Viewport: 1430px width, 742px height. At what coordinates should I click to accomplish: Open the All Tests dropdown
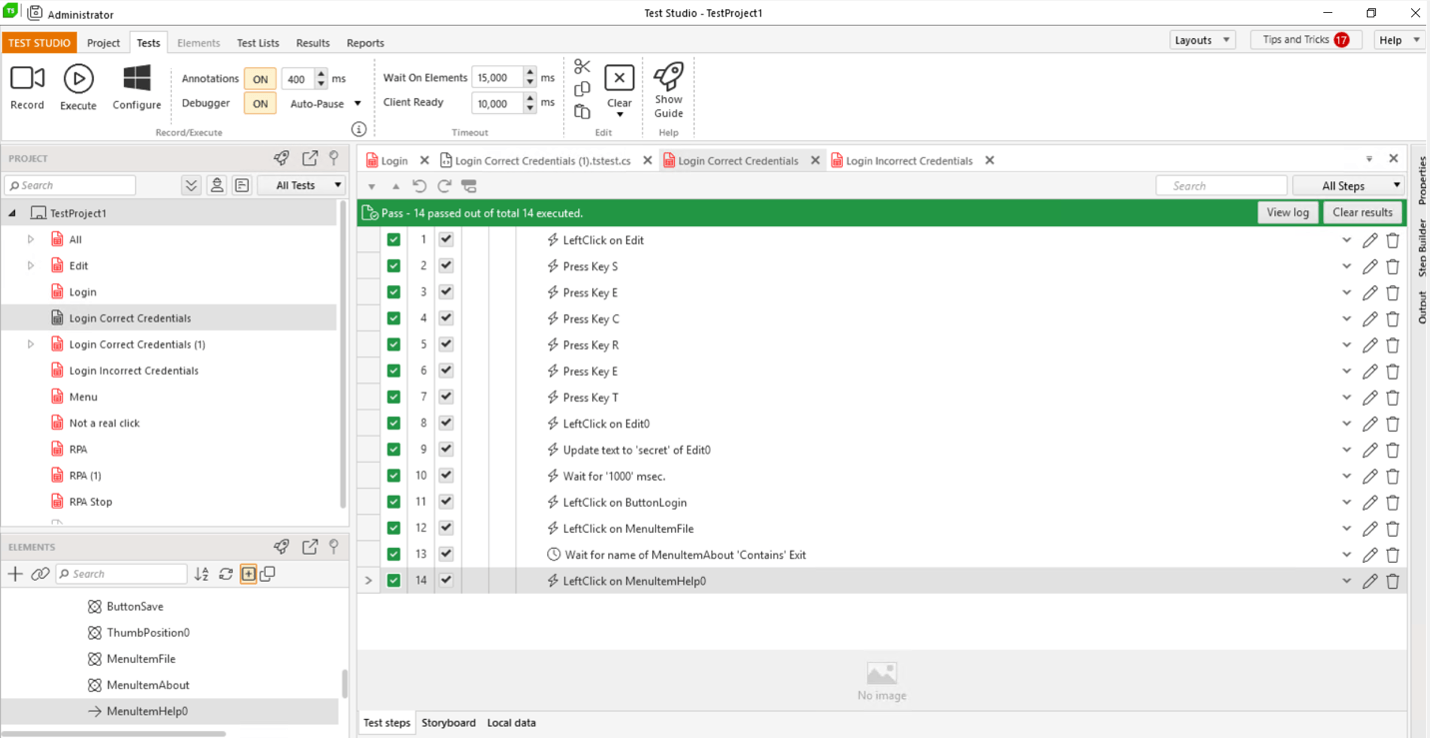[x=302, y=185]
